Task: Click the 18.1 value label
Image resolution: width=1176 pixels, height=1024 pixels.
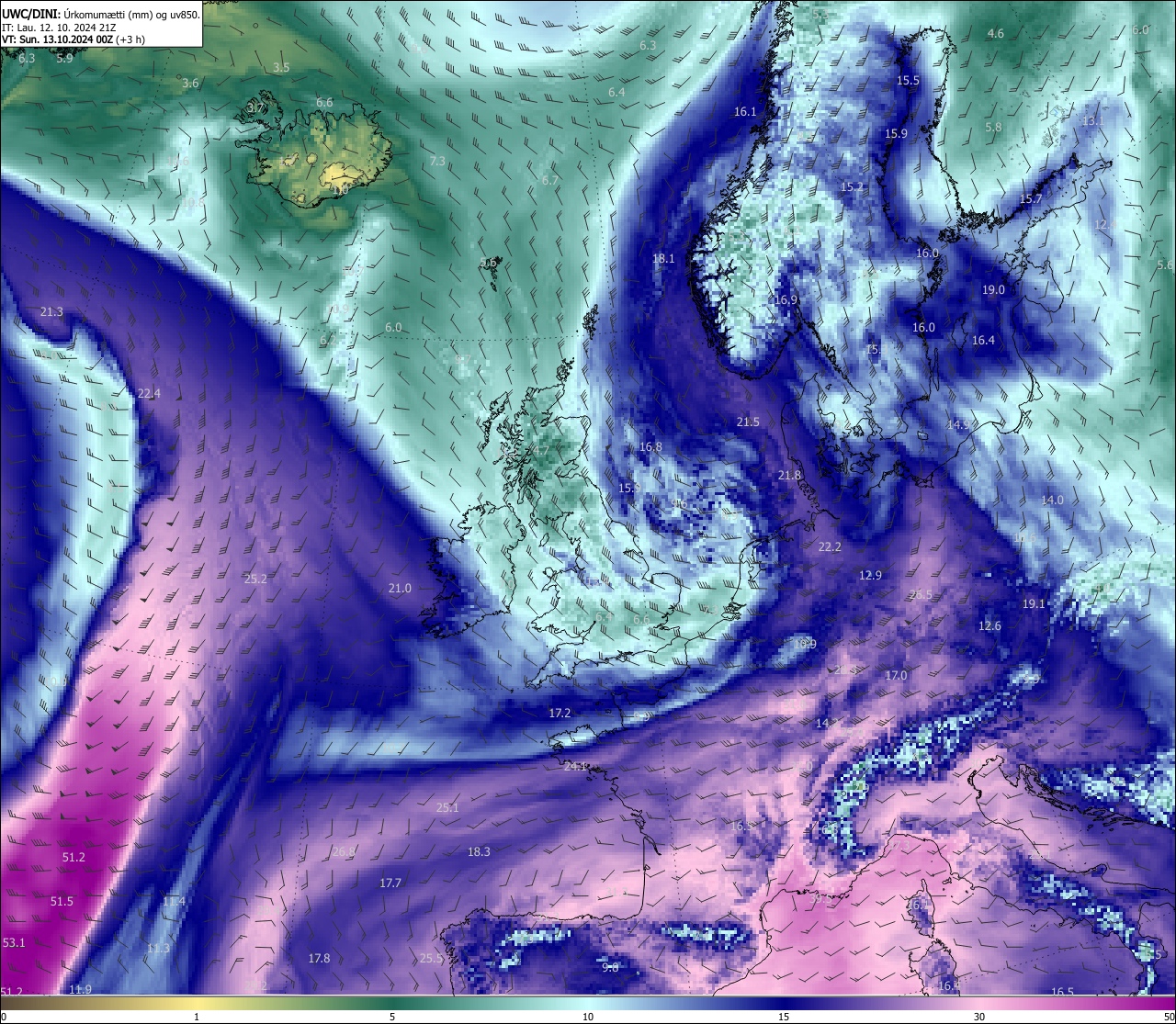Action: (x=663, y=259)
